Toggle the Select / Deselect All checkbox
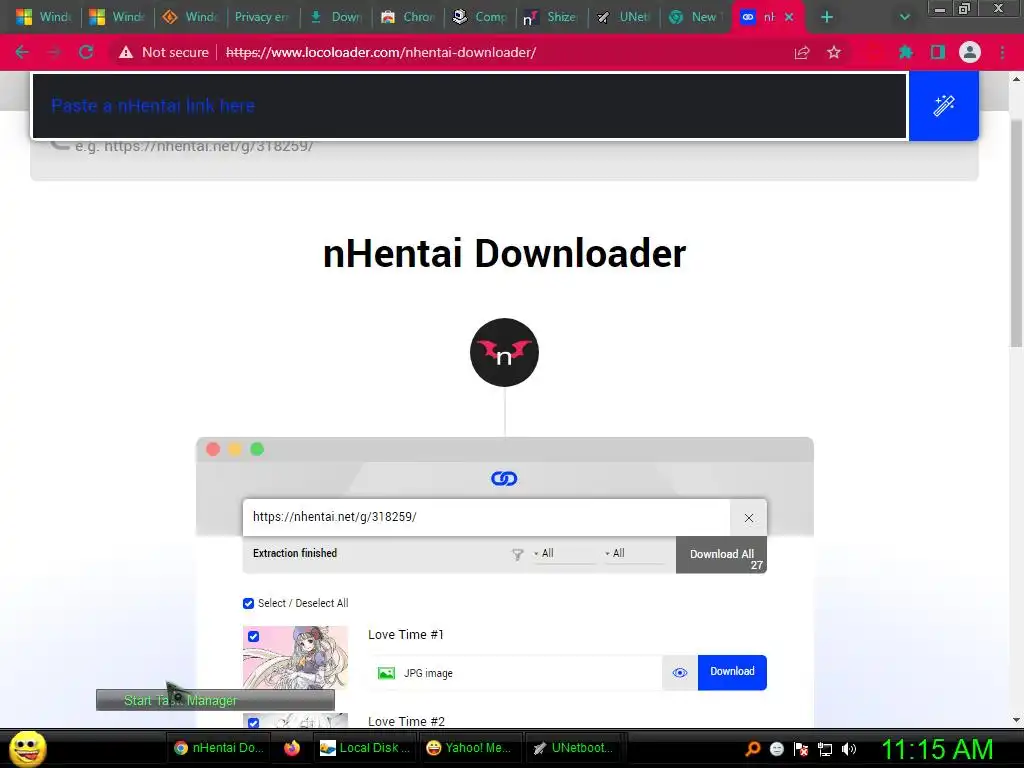Screen dimensions: 1024x768 tap(248, 603)
